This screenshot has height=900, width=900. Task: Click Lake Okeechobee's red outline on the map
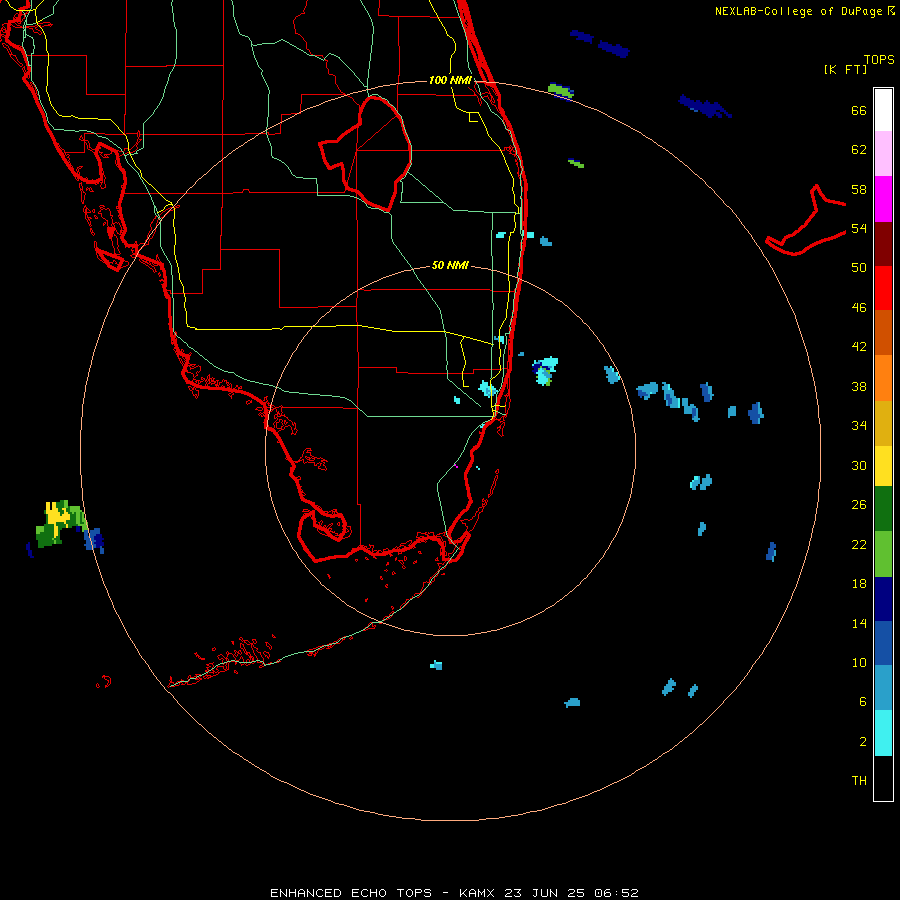tap(365, 154)
